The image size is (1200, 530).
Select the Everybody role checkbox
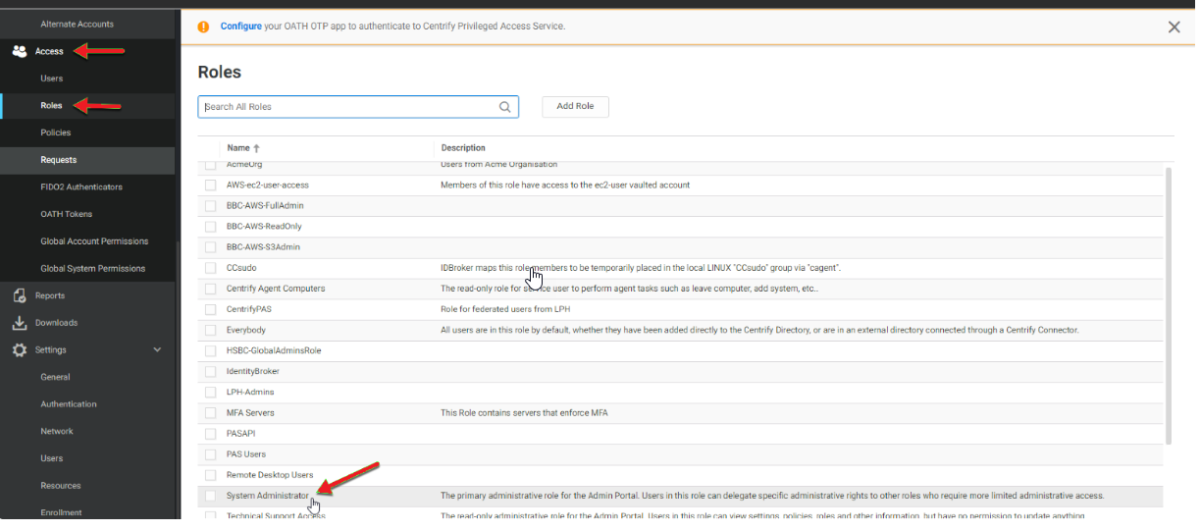pos(210,330)
